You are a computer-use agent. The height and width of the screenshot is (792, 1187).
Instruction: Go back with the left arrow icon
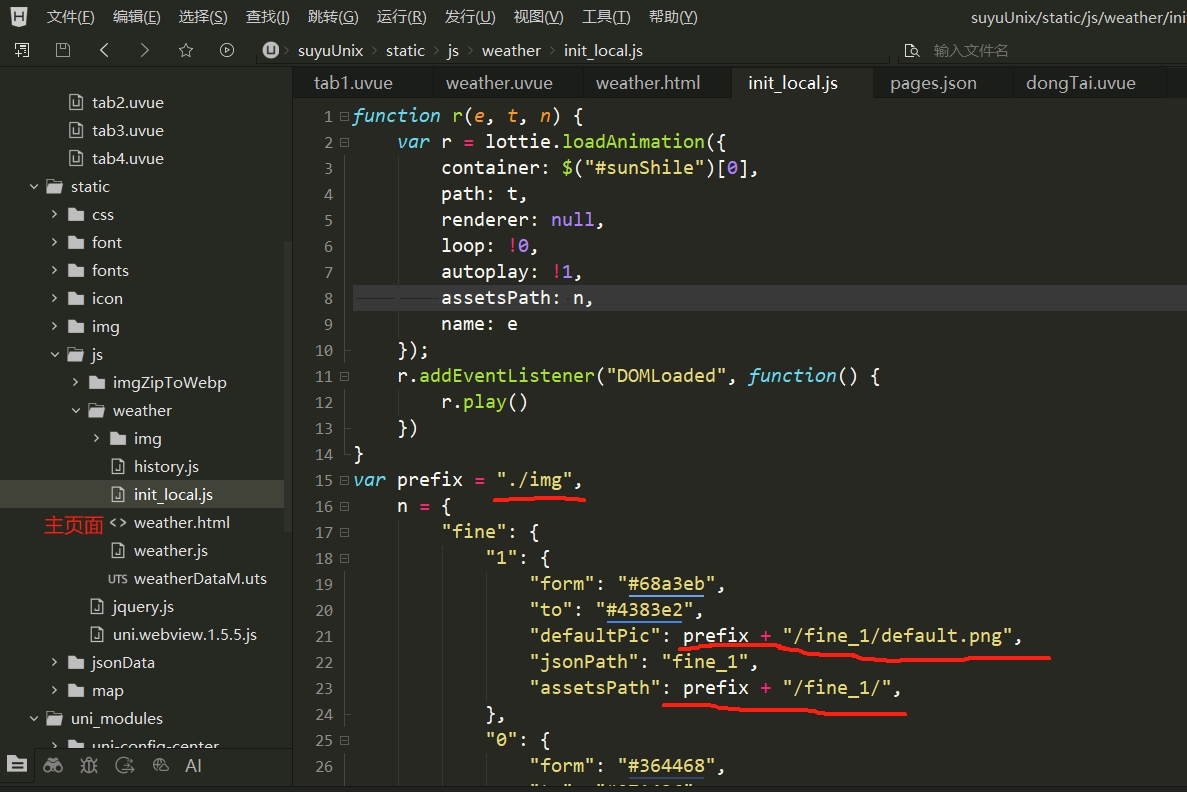pos(104,50)
